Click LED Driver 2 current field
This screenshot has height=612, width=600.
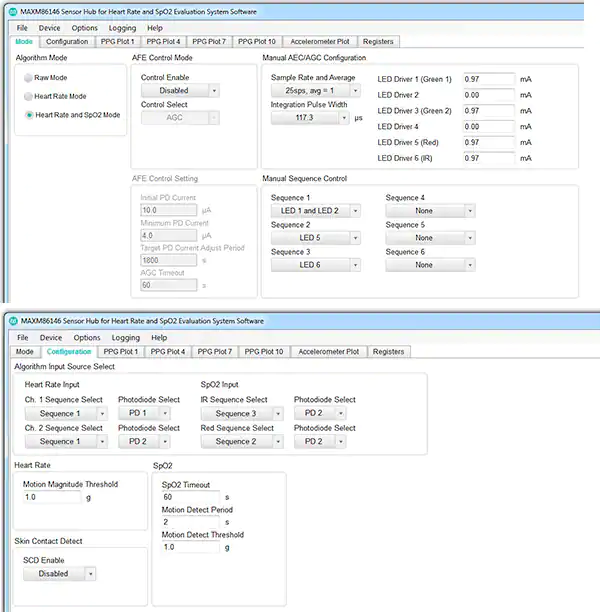coord(489,95)
